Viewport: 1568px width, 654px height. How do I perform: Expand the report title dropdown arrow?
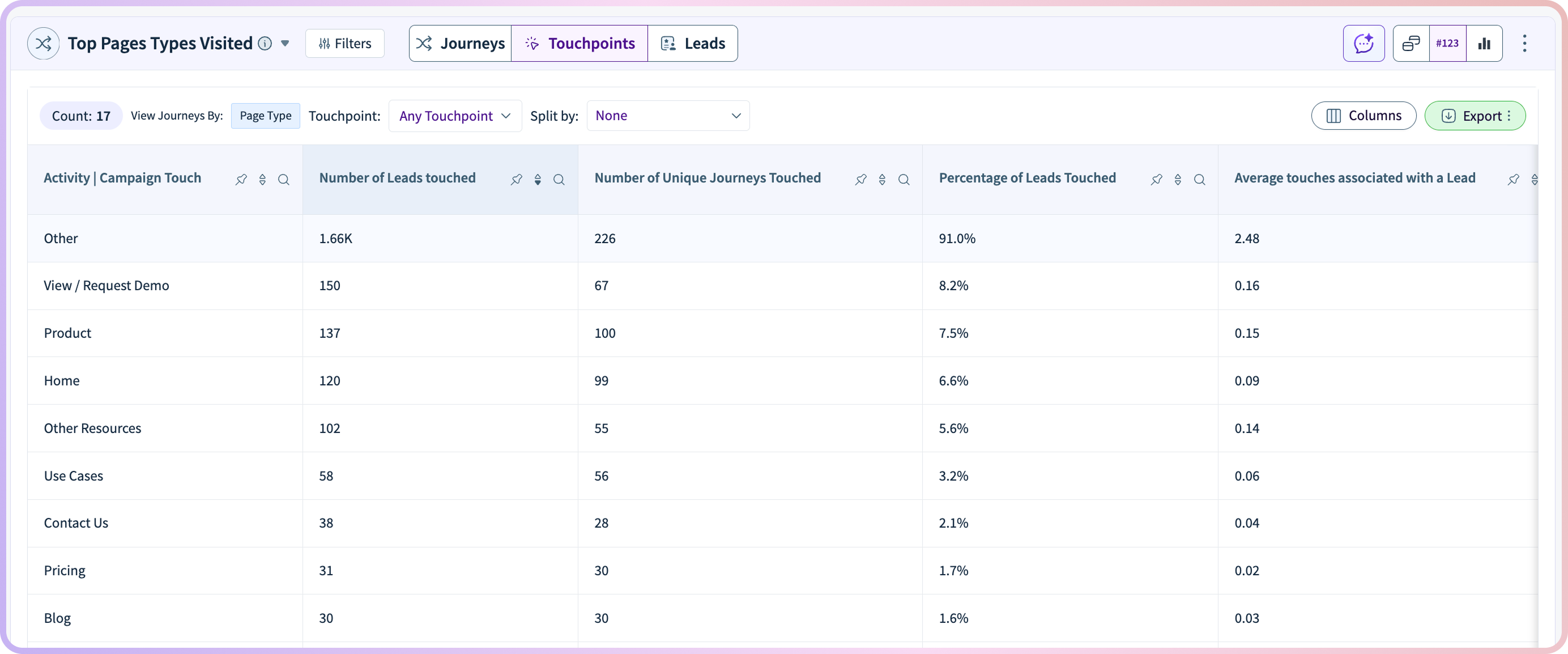[x=285, y=43]
